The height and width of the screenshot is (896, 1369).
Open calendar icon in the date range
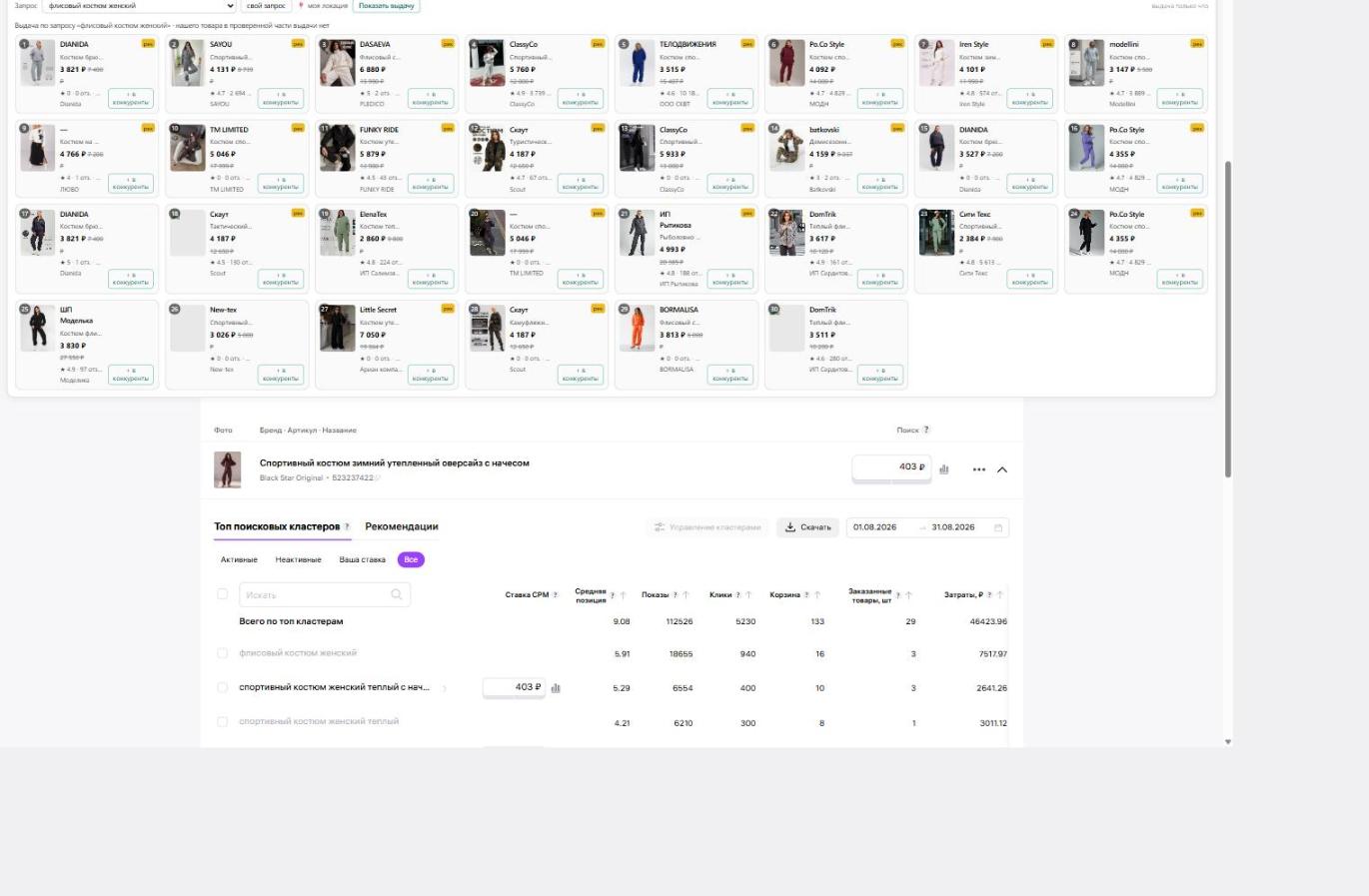pyautogui.click(x=997, y=527)
